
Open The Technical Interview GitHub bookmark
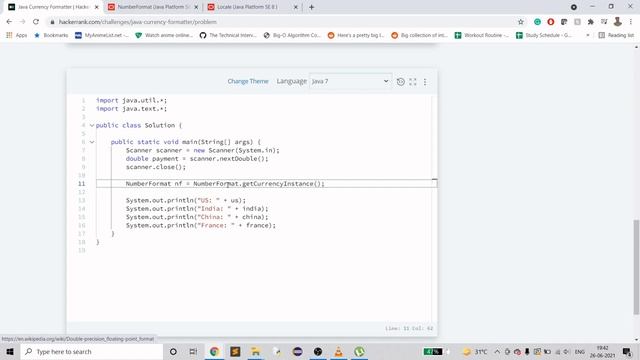[x=228, y=36]
